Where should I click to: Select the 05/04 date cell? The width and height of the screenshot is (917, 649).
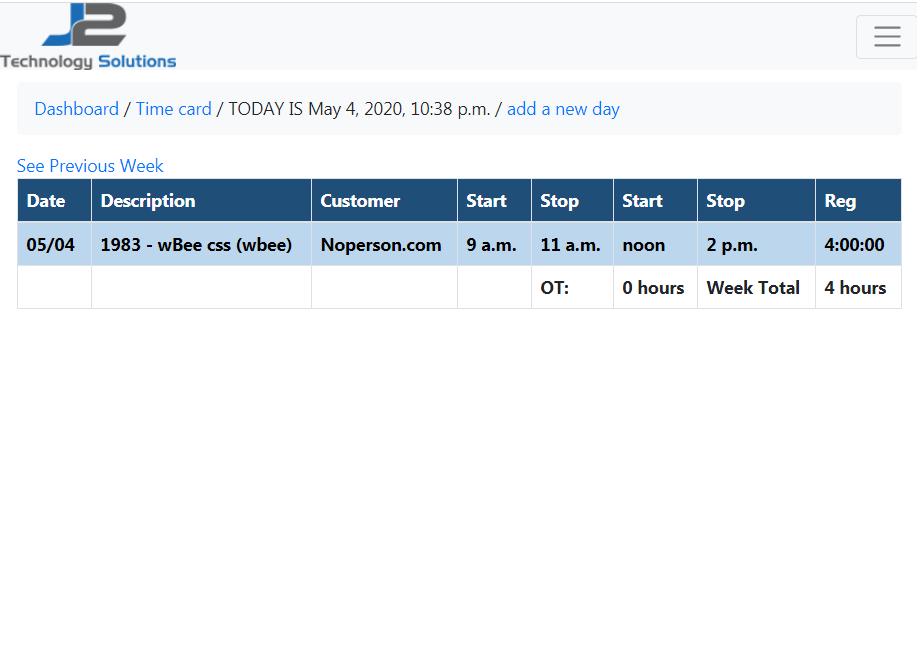pos(54,244)
